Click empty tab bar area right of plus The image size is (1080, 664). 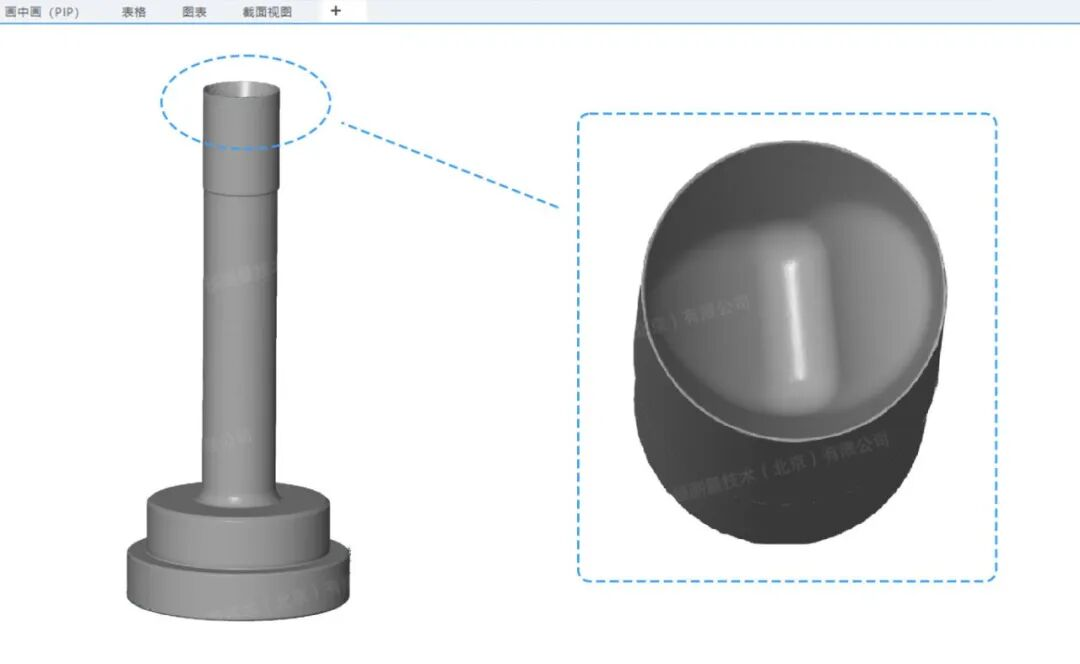700,12
